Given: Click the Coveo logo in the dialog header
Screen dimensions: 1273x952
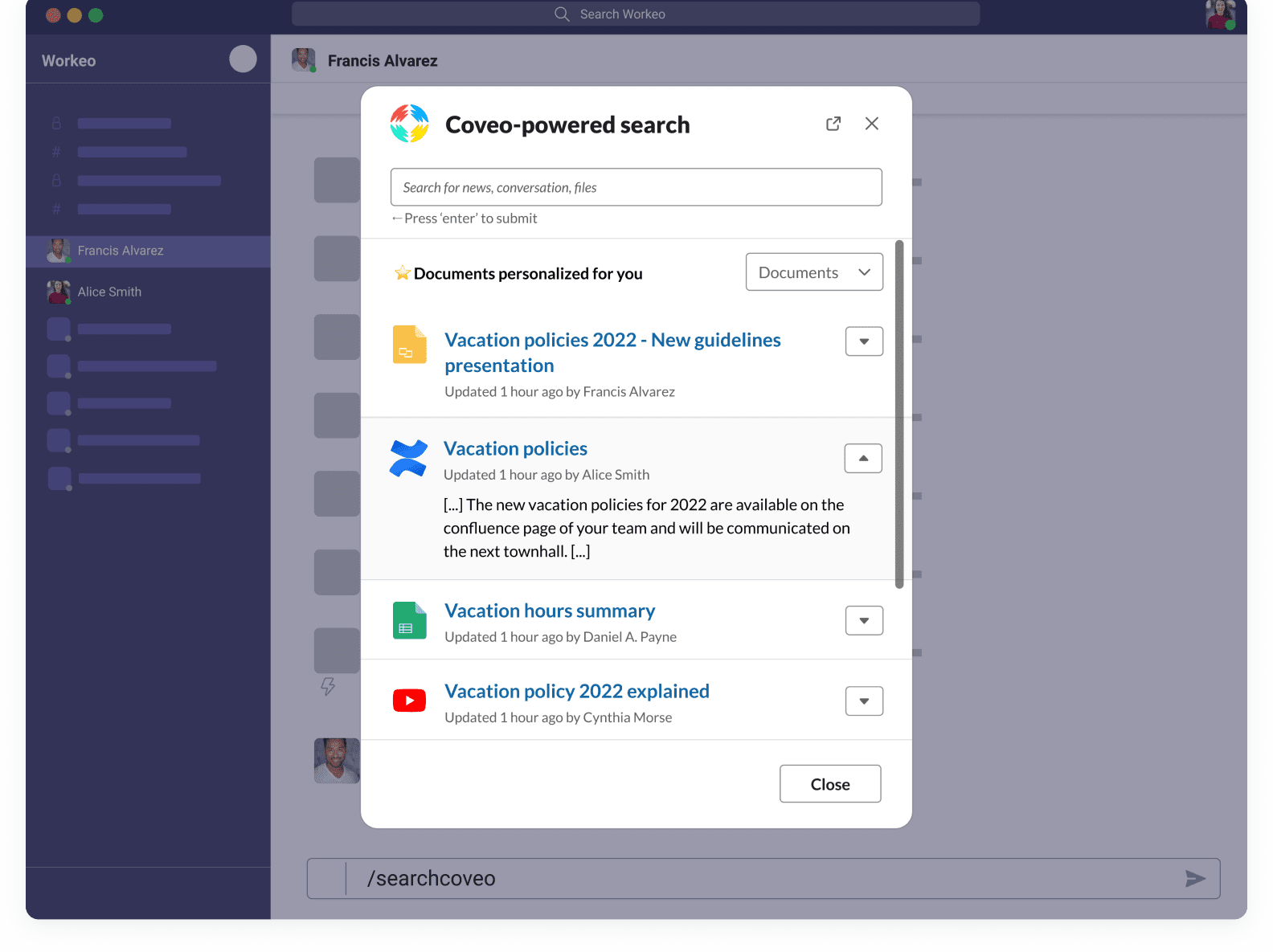Looking at the screenshot, I should click(x=410, y=124).
